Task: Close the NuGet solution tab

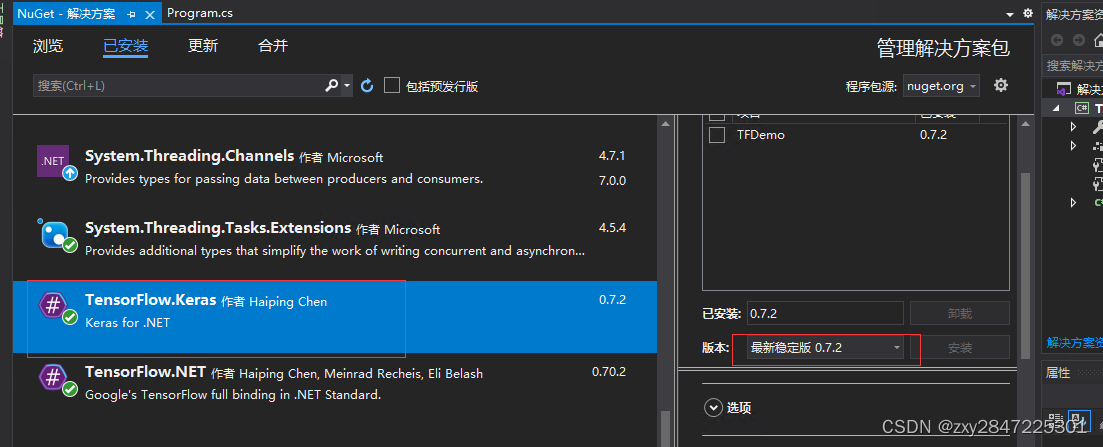Action: (150, 13)
